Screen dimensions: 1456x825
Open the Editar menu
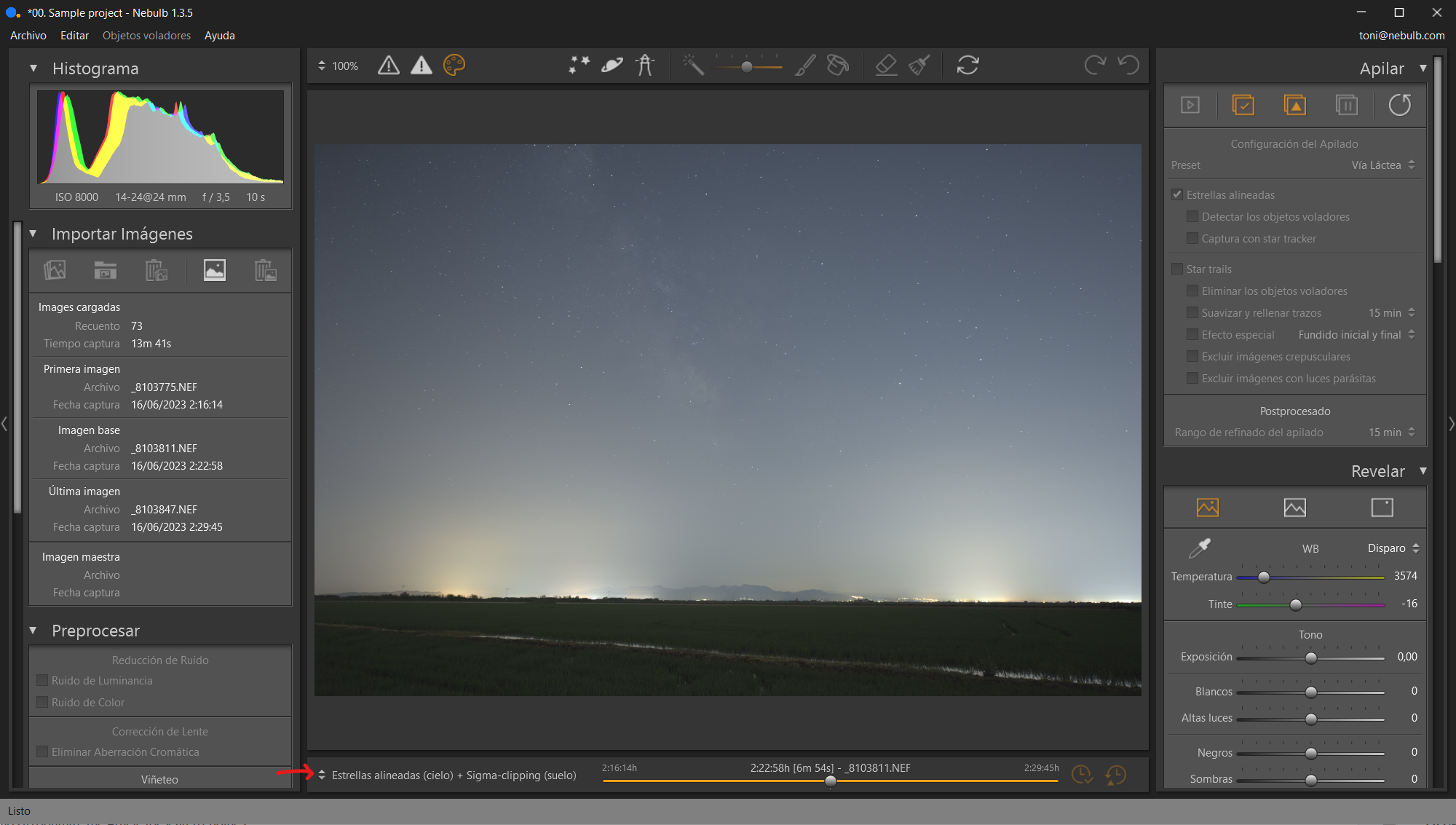[74, 36]
